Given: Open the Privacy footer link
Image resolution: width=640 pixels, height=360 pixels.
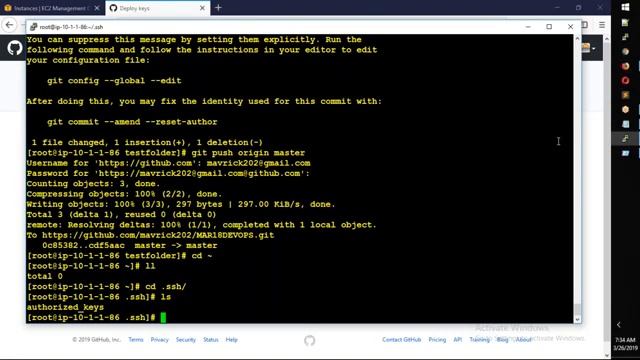Looking at the screenshot, I should (159, 340).
